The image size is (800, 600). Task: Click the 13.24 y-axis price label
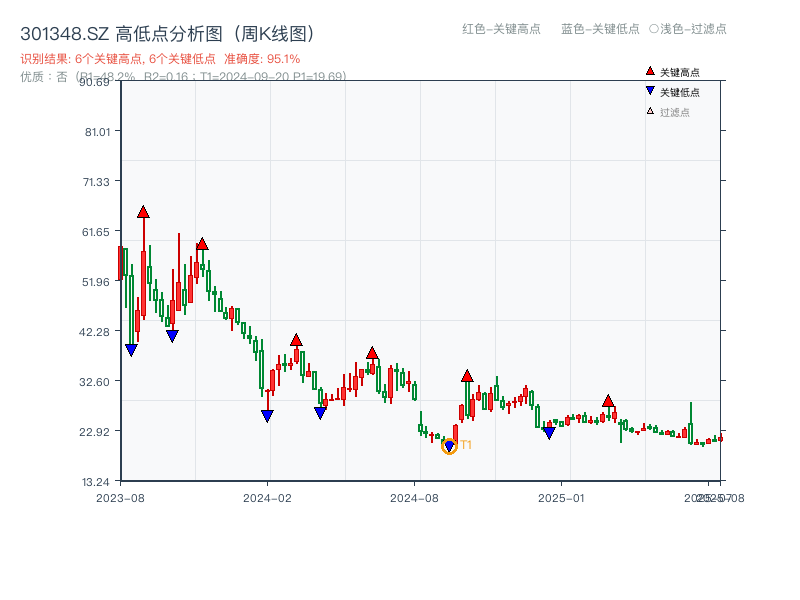(95, 480)
